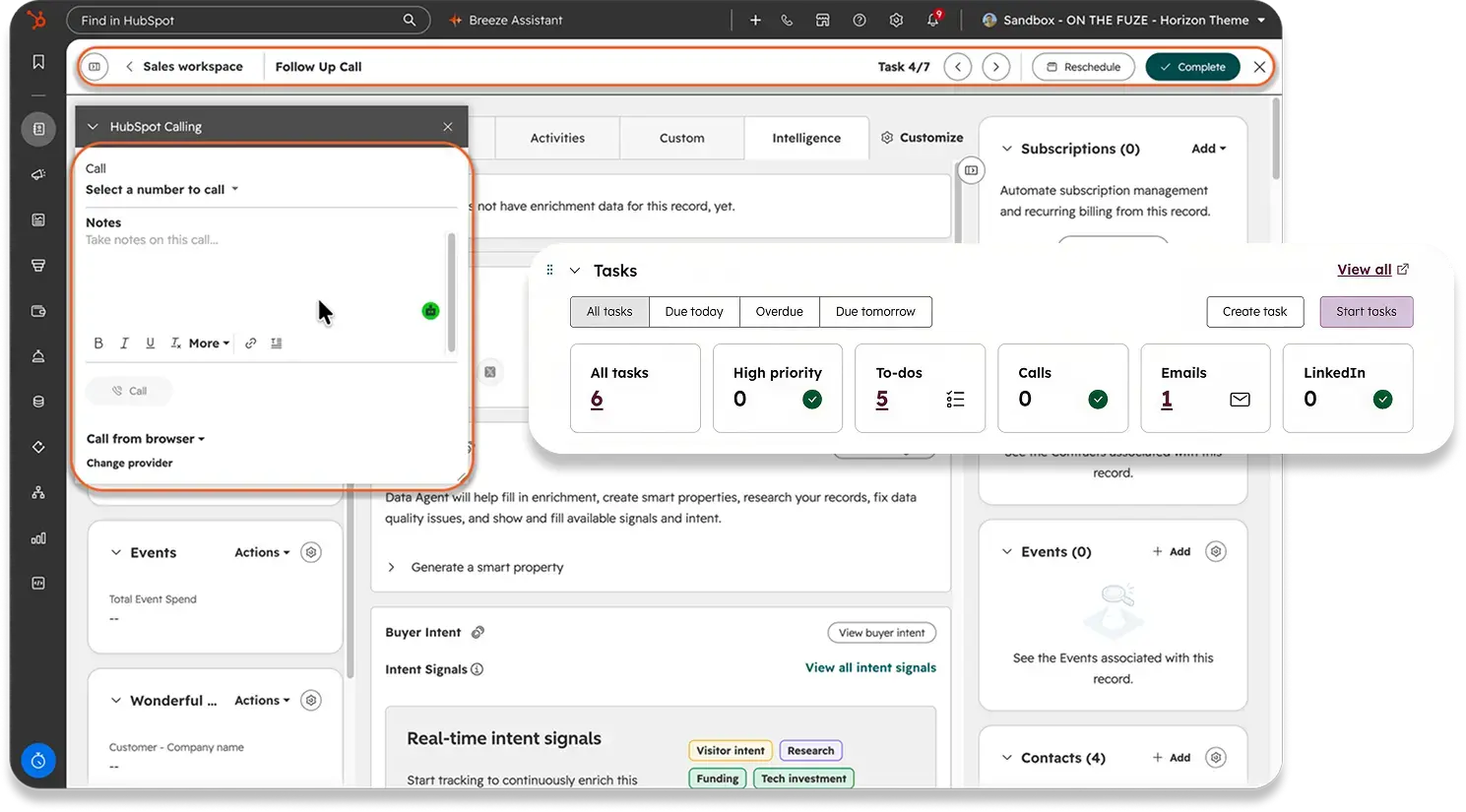Select the Activities tab
Image resolution: width=1466 pixels, height=812 pixels.
(557, 139)
